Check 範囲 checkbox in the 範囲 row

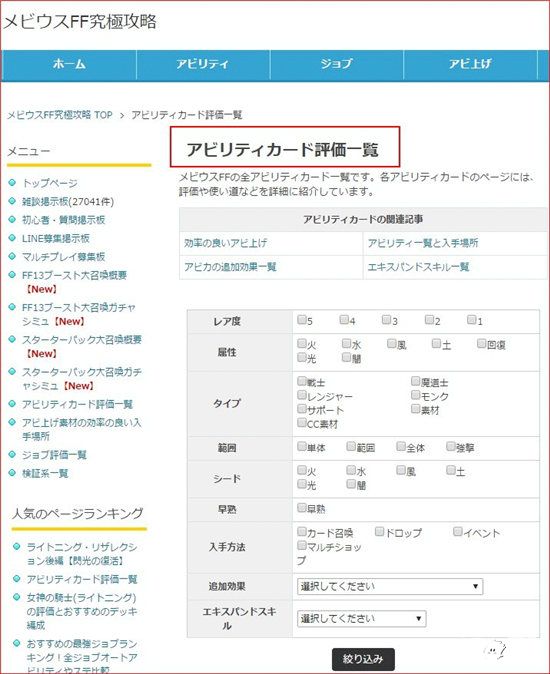pos(351,446)
